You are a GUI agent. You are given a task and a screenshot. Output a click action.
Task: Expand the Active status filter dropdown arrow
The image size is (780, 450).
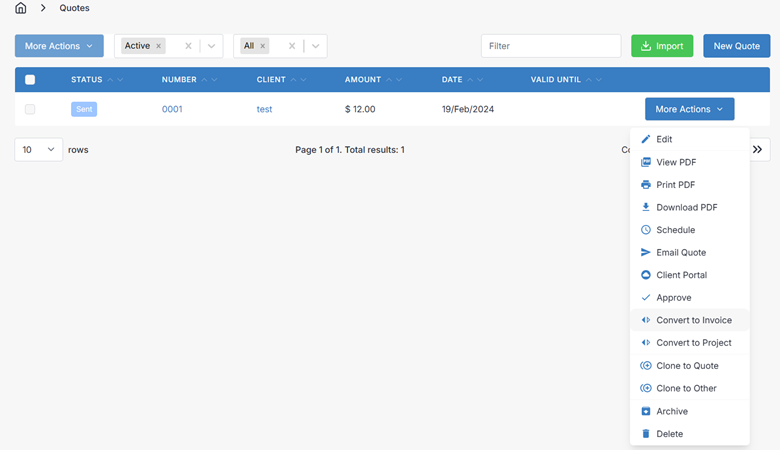[211, 46]
